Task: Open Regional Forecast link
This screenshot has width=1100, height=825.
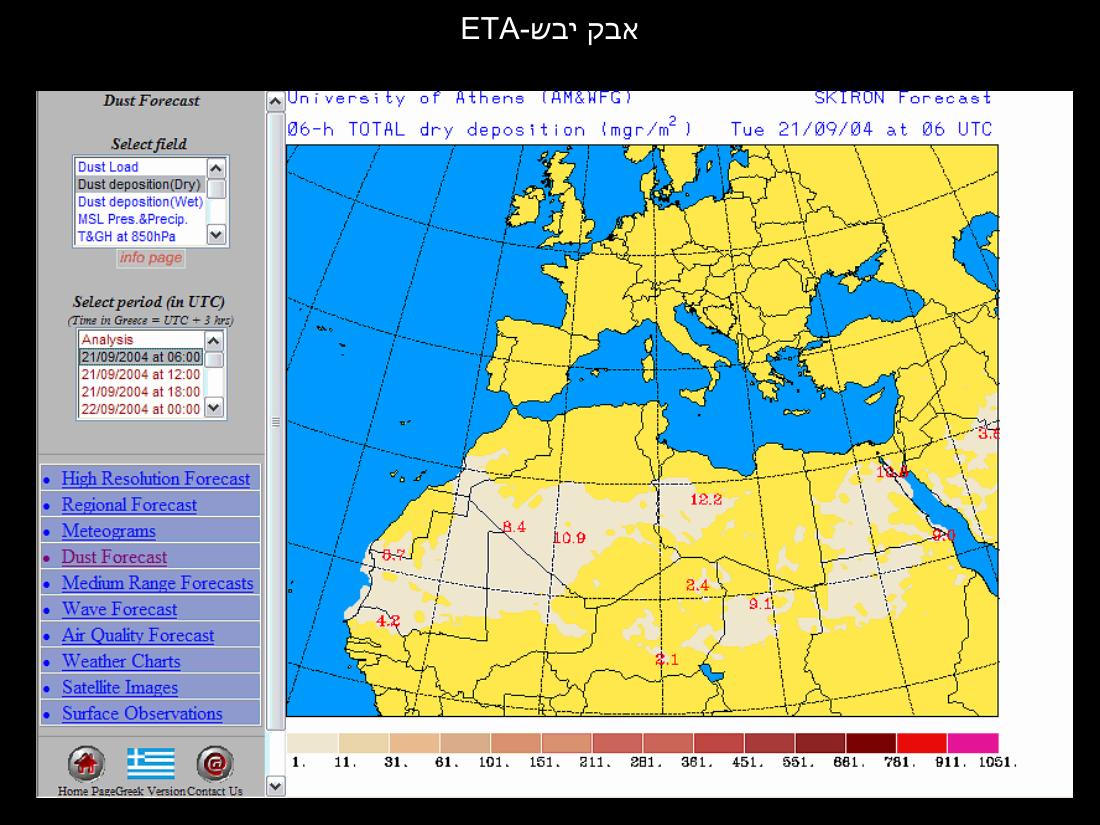Action: (x=129, y=504)
